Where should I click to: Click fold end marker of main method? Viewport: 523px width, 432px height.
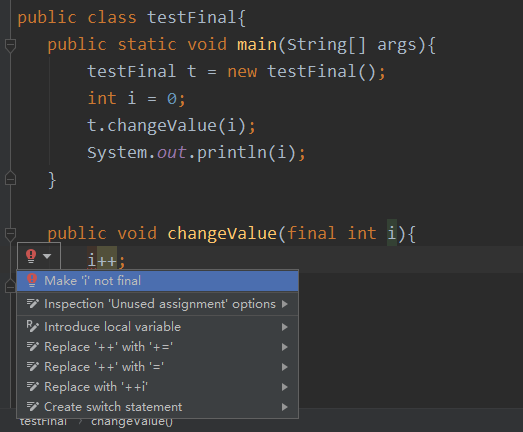tap(10, 178)
